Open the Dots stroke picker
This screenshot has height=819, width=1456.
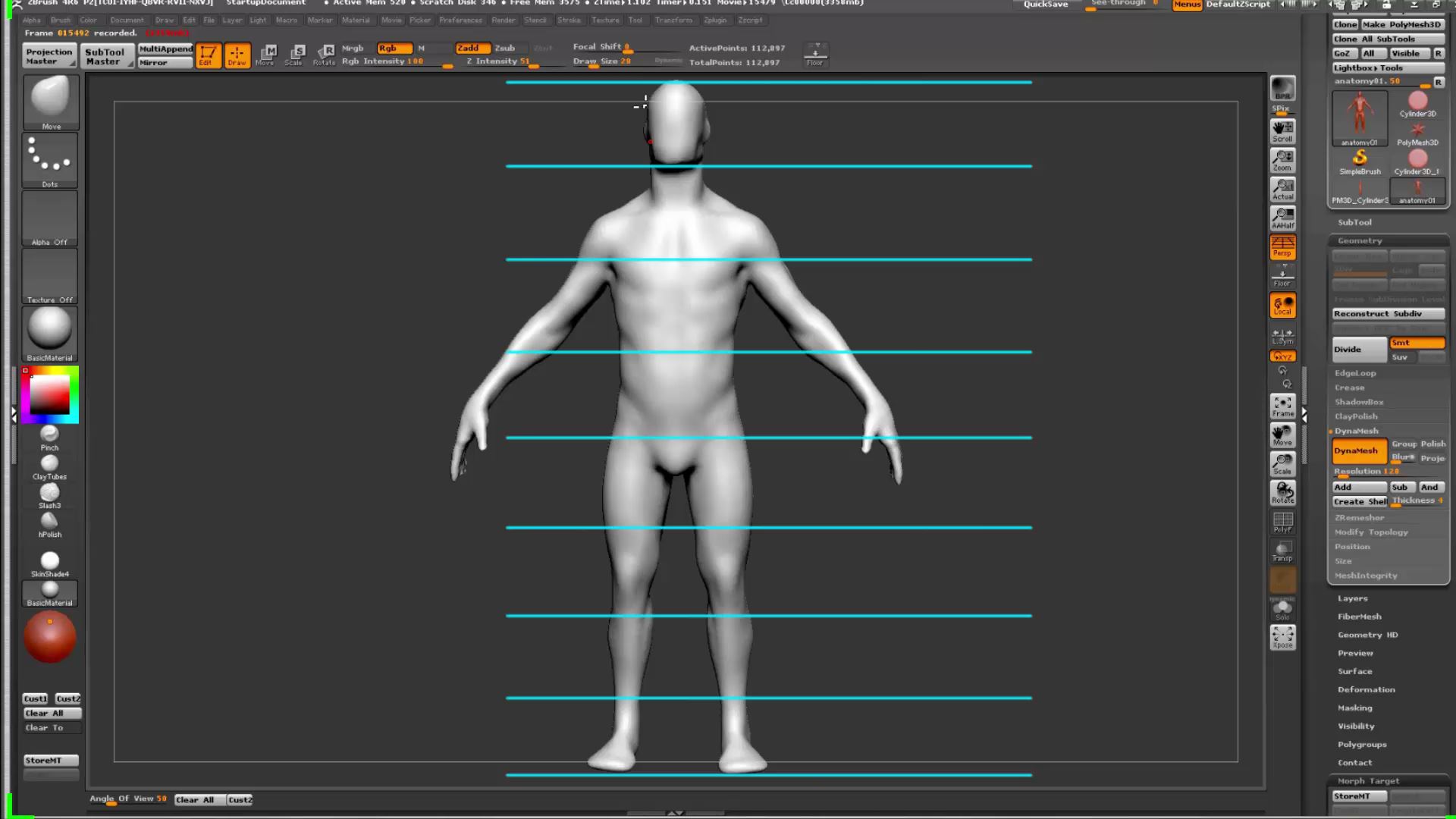(50, 160)
